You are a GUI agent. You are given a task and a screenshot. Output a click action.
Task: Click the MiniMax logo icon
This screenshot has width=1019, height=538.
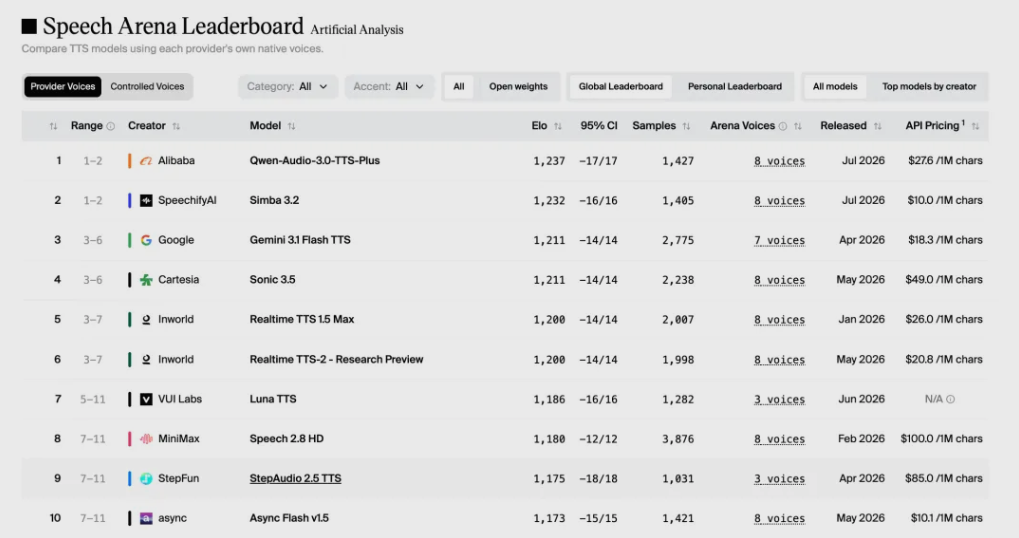point(146,439)
